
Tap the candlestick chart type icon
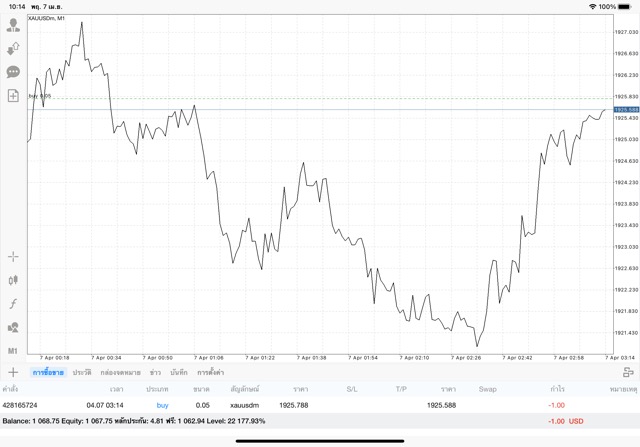click(x=13, y=280)
